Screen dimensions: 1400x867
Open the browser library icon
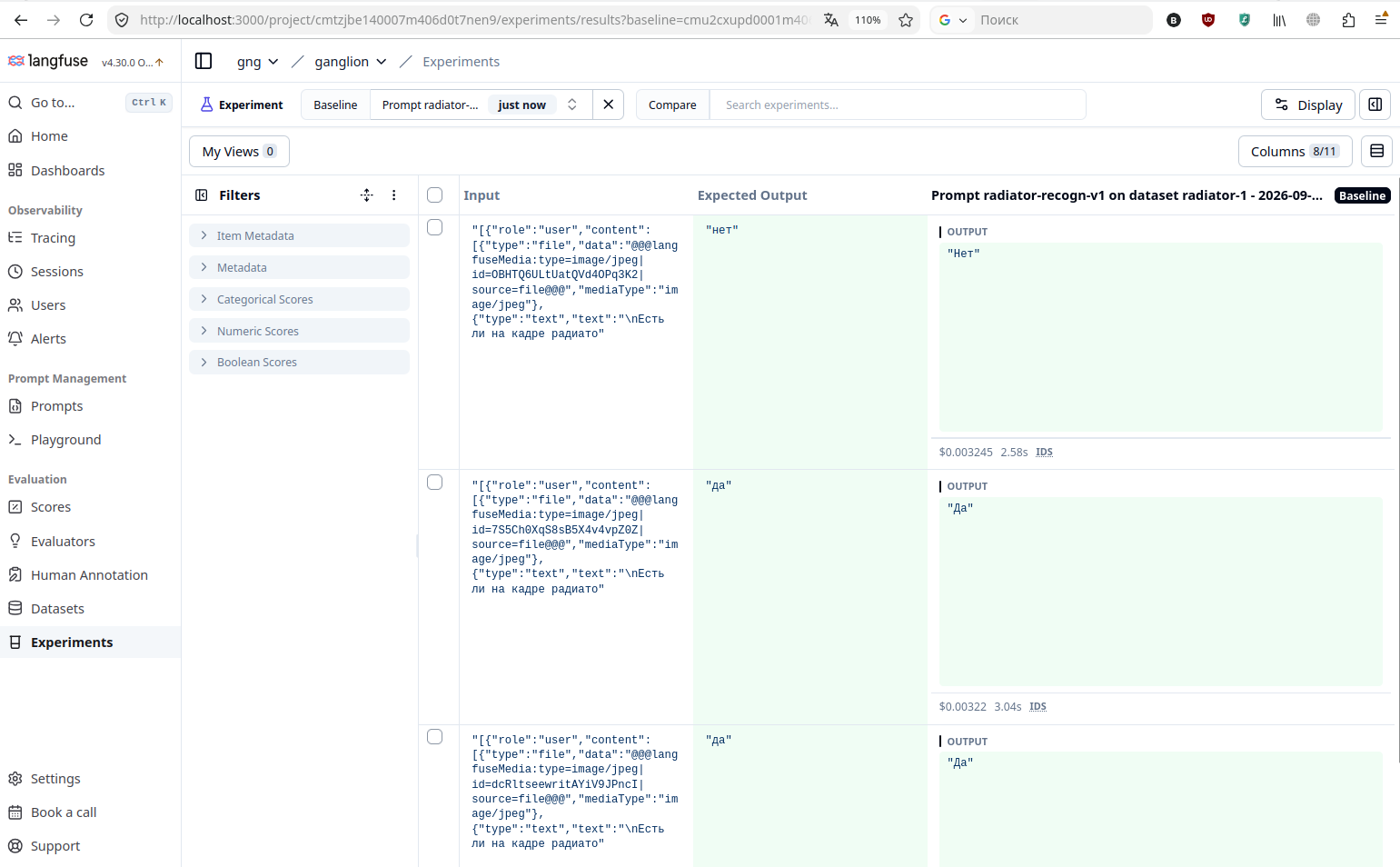(1279, 20)
